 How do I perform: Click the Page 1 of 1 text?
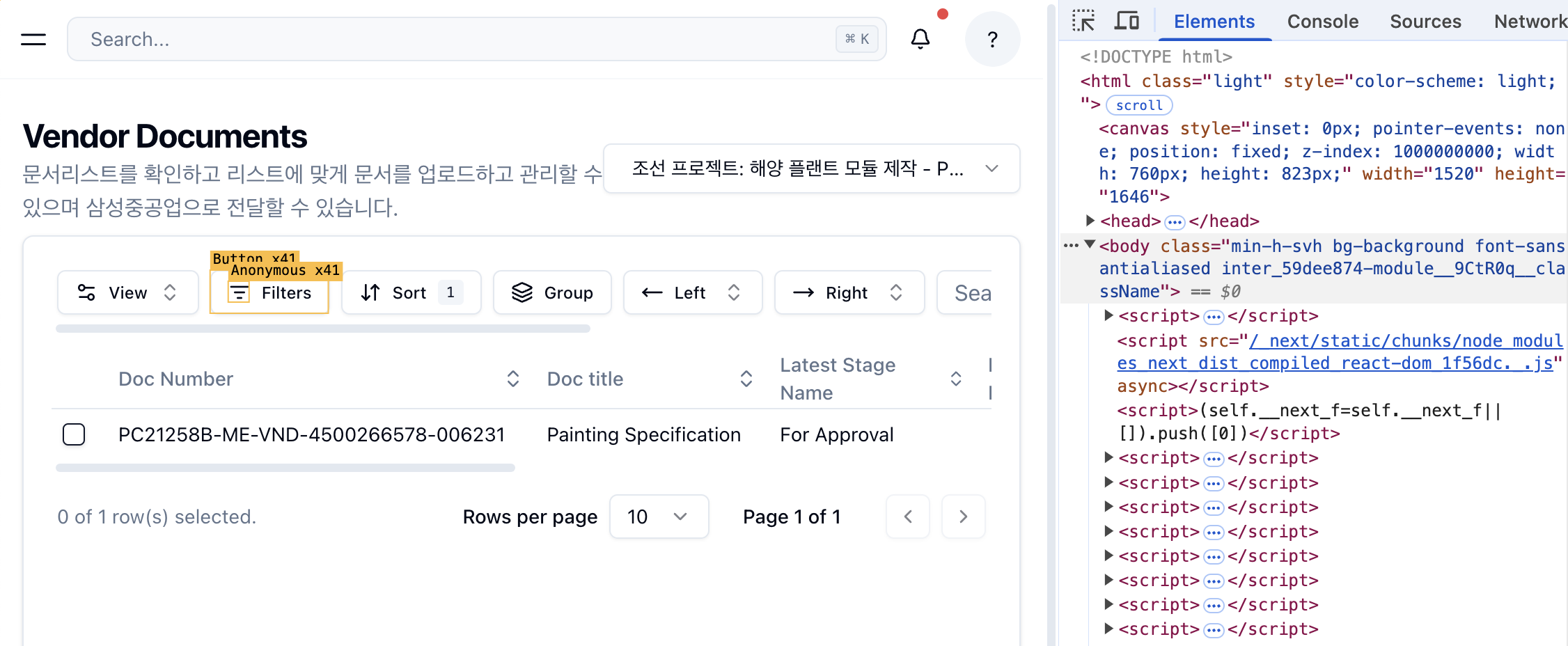(x=792, y=517)
